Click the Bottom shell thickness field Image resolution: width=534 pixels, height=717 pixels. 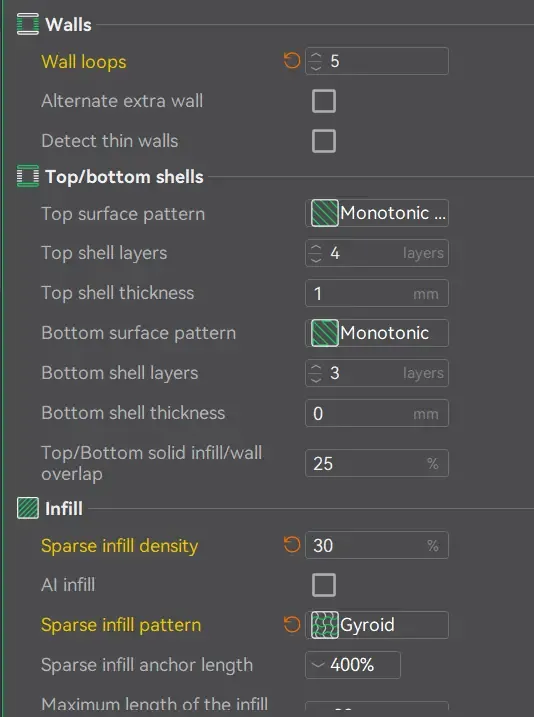click(377, 413)
